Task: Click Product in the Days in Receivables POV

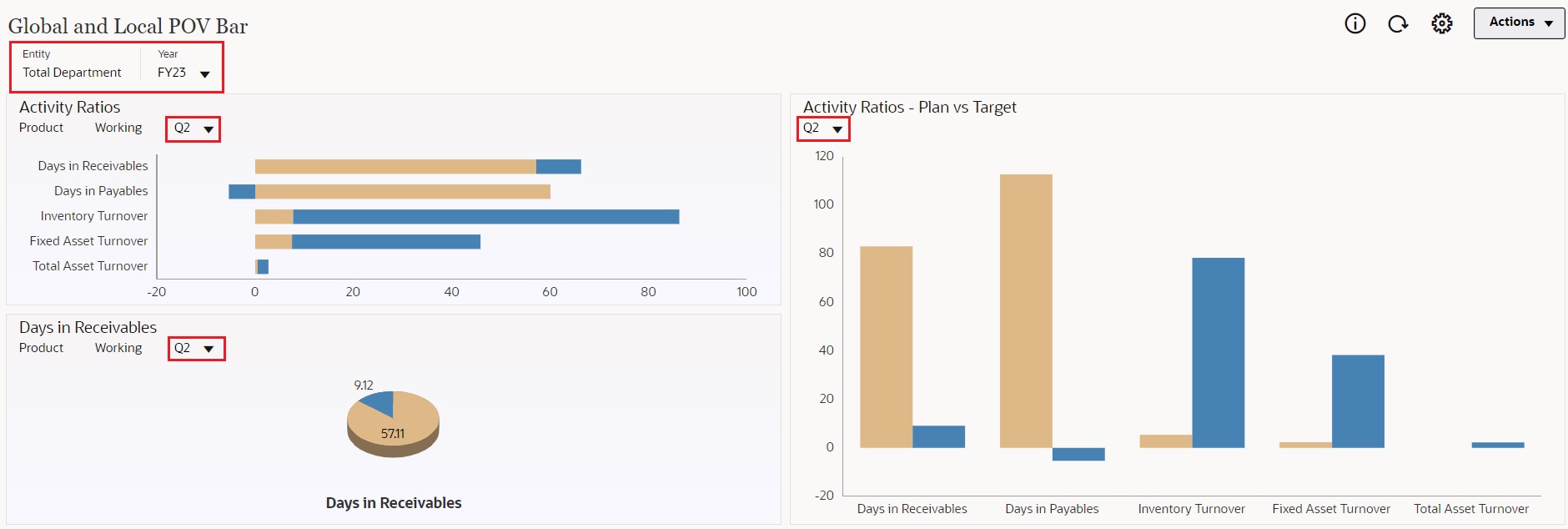Action: pos(40,348)
